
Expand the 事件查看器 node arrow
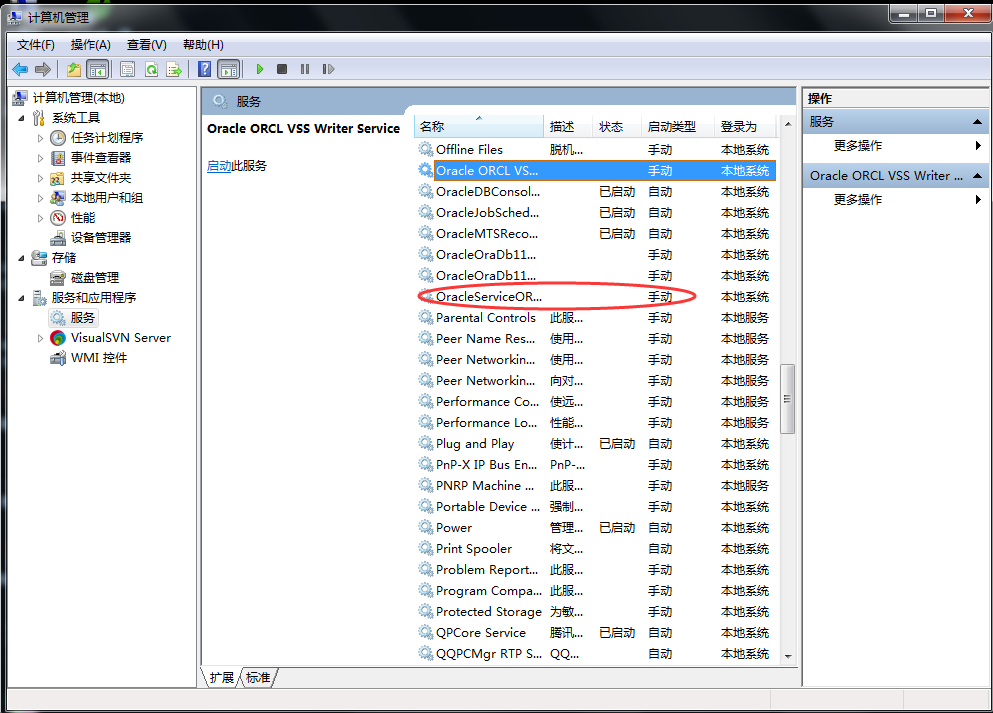coord(40,158)
